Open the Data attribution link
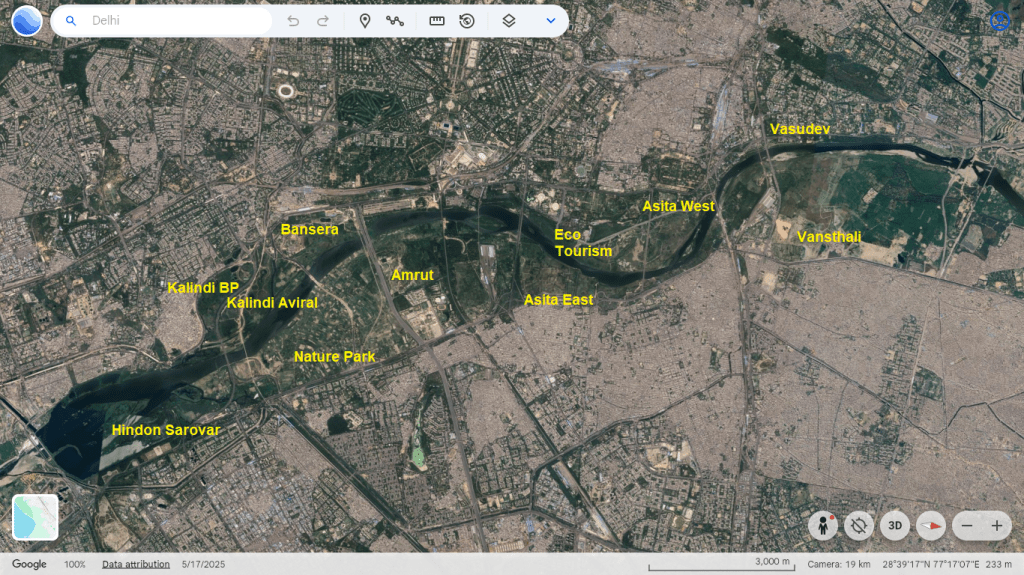1024x575 pixels. tap(135, 565)
